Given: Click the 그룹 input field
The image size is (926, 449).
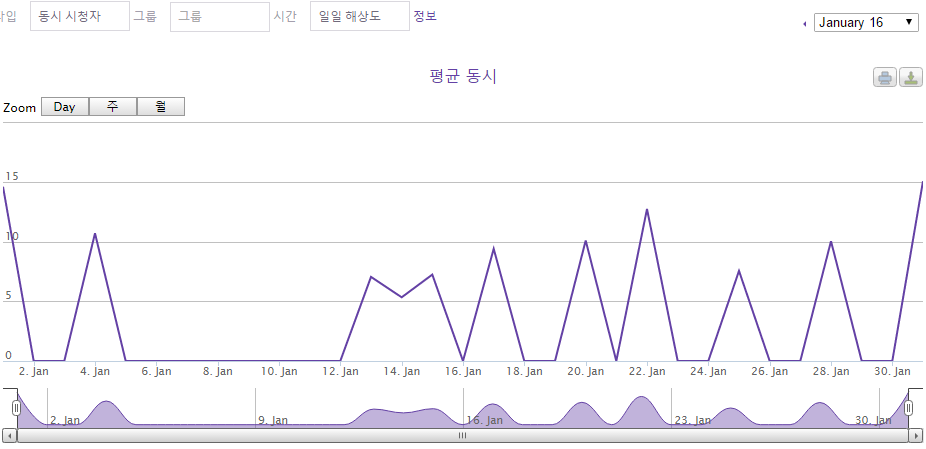Looking at the screenshot, I should tap(219, 16).
